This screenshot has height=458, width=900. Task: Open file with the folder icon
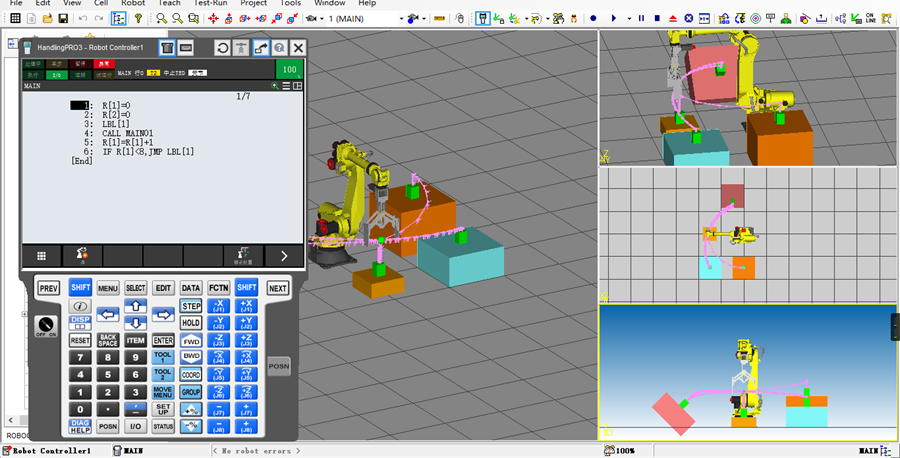pos(48,18)
